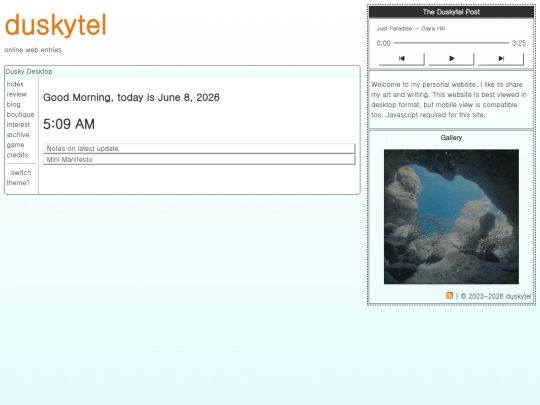Open the orange RSS feed icon

pos(449,295)
